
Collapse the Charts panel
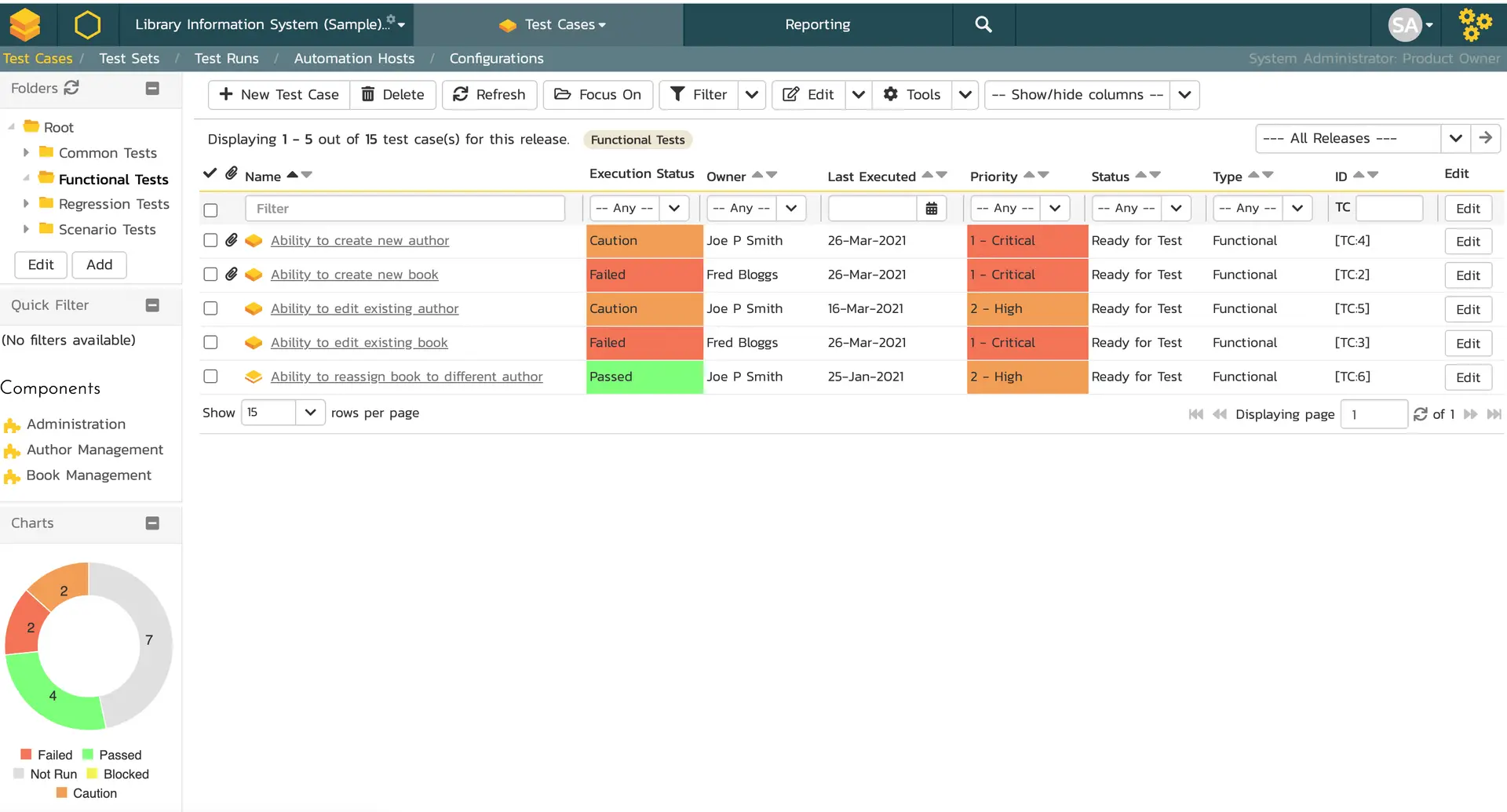152,523
